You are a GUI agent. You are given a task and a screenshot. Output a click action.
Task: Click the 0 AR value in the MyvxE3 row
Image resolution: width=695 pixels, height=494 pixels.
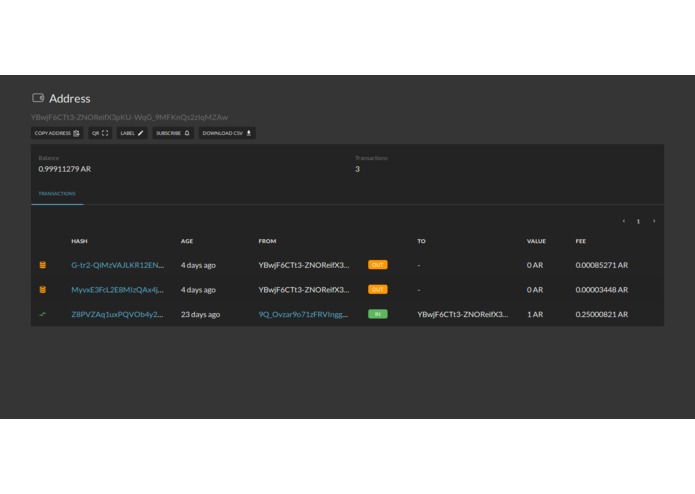[x=535, y=290]
